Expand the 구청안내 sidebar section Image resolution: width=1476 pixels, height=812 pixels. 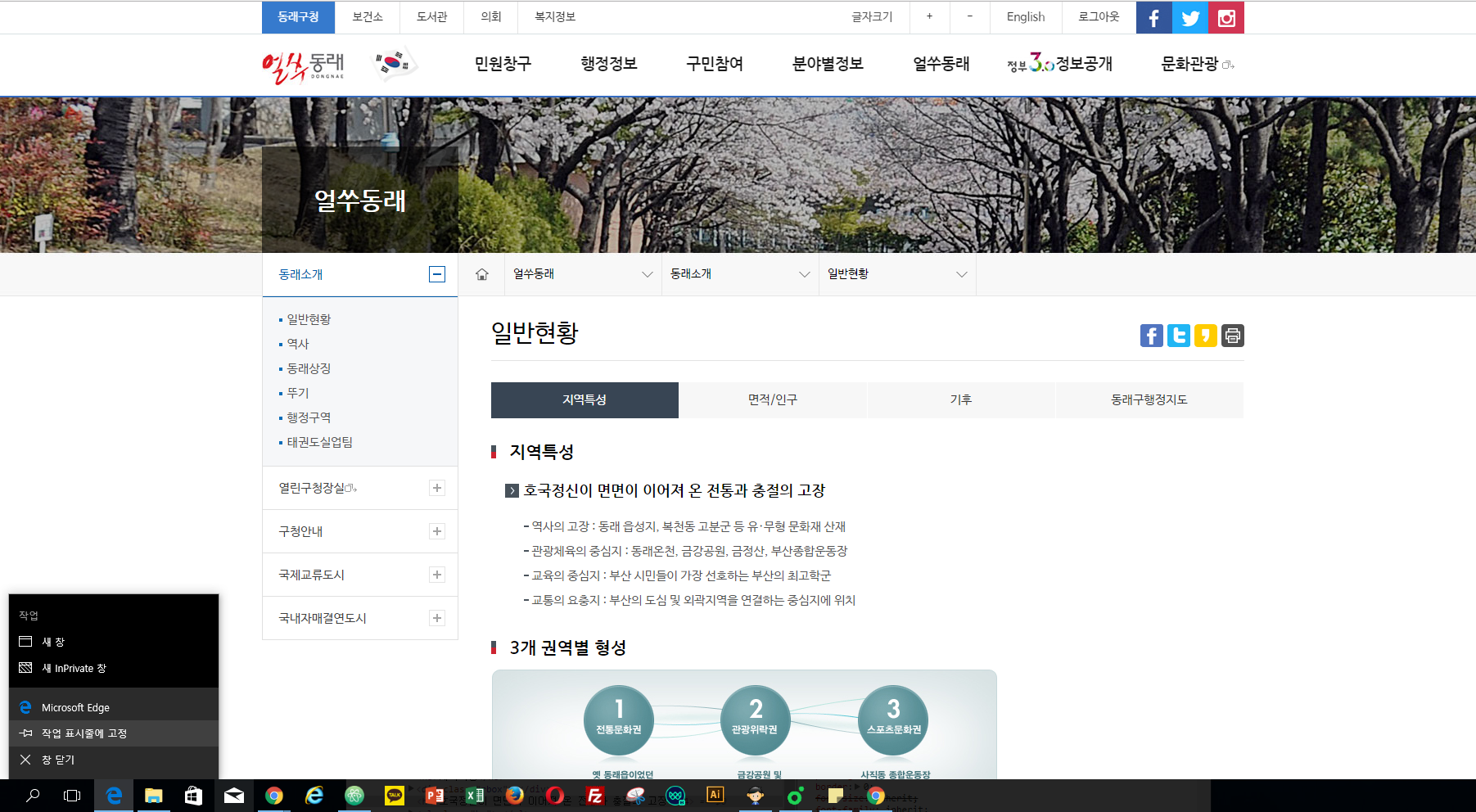click(438, 531)
